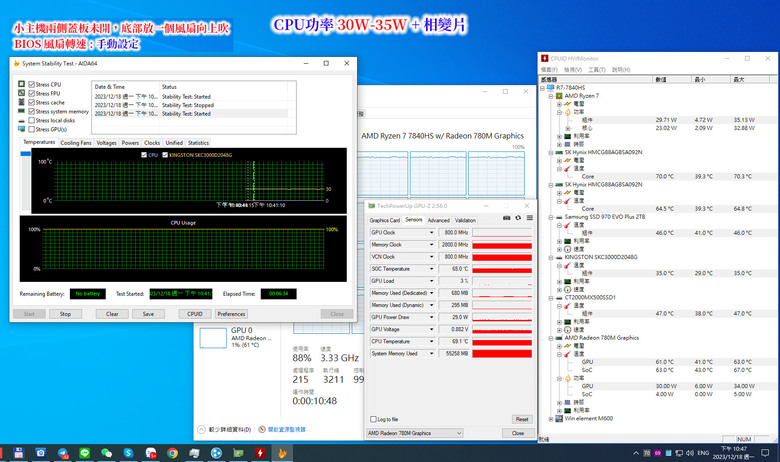Click the CPU Temperature red sensor graph

coord(501,341)
